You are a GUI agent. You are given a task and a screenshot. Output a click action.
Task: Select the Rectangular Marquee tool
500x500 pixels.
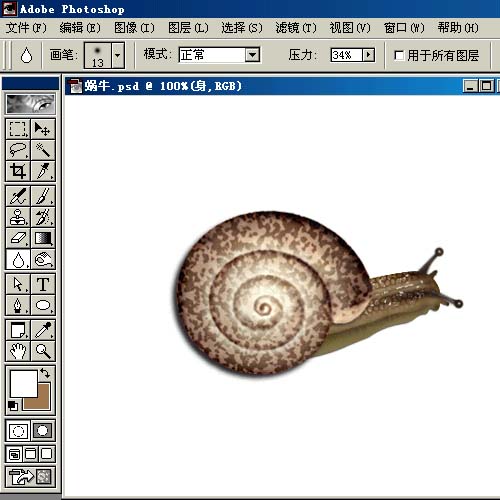coord(18,129)
